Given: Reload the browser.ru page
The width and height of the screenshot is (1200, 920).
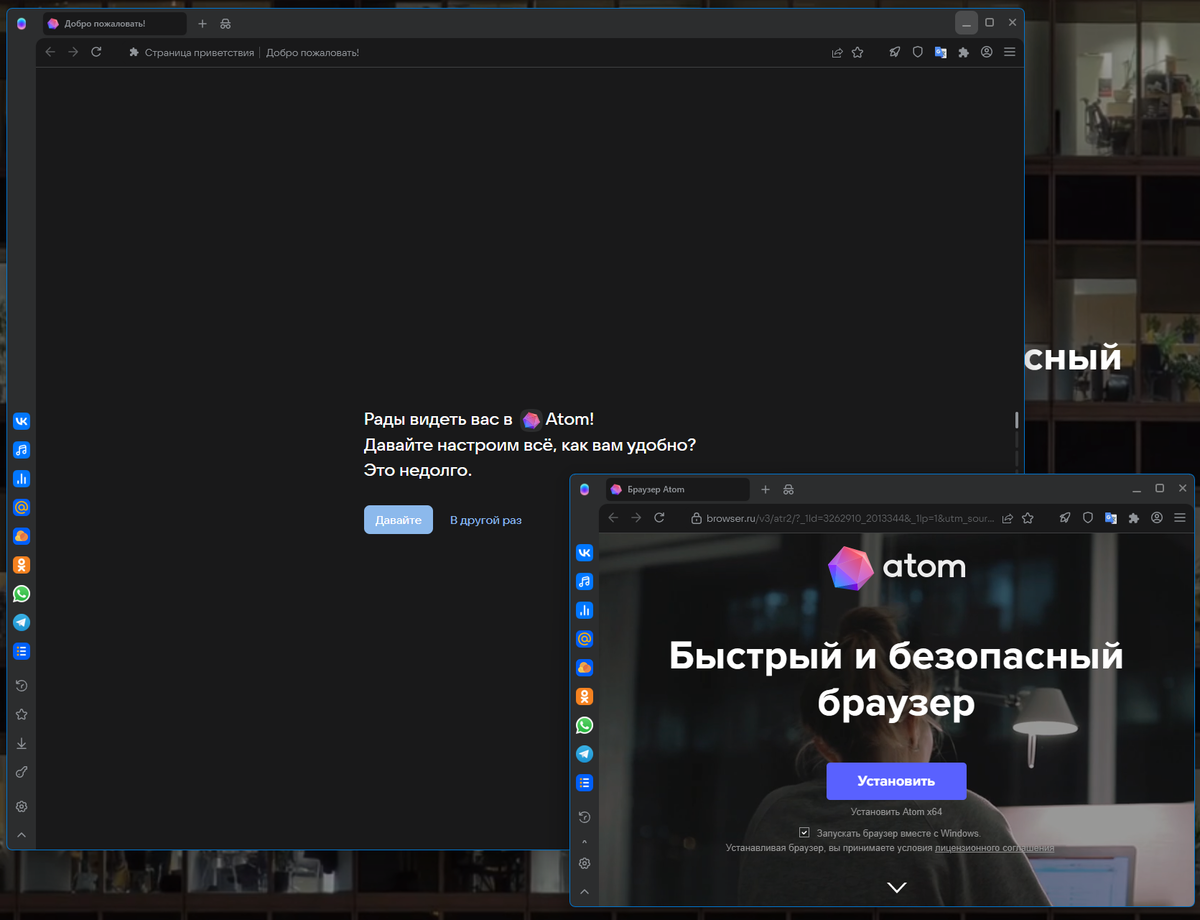Looking at the screenshot, I should tap(659, 518).
